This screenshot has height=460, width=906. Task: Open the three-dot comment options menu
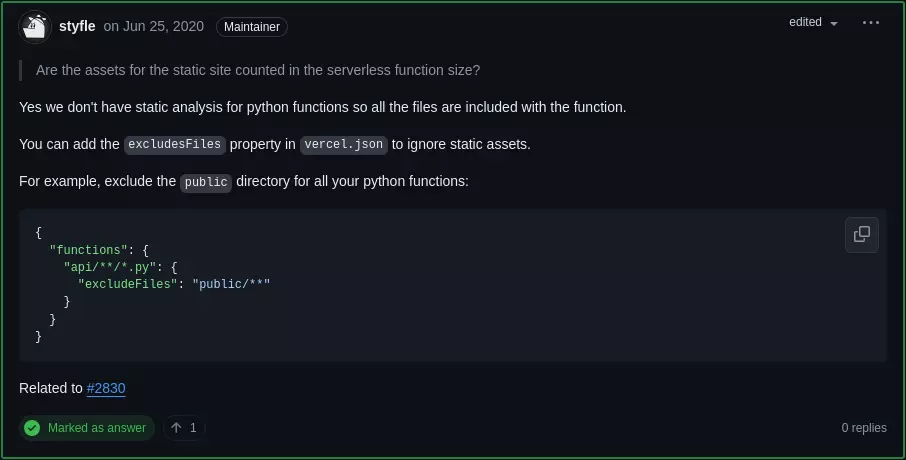point(871,23)
